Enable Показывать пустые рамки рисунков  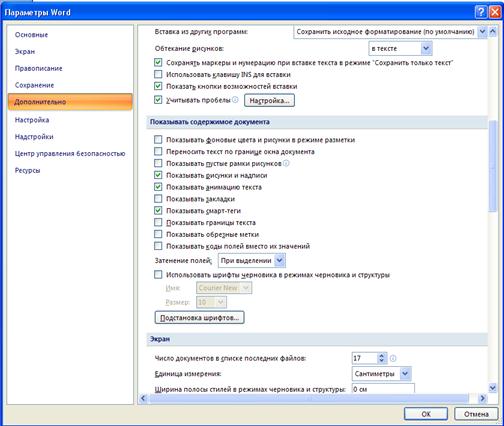158,163
